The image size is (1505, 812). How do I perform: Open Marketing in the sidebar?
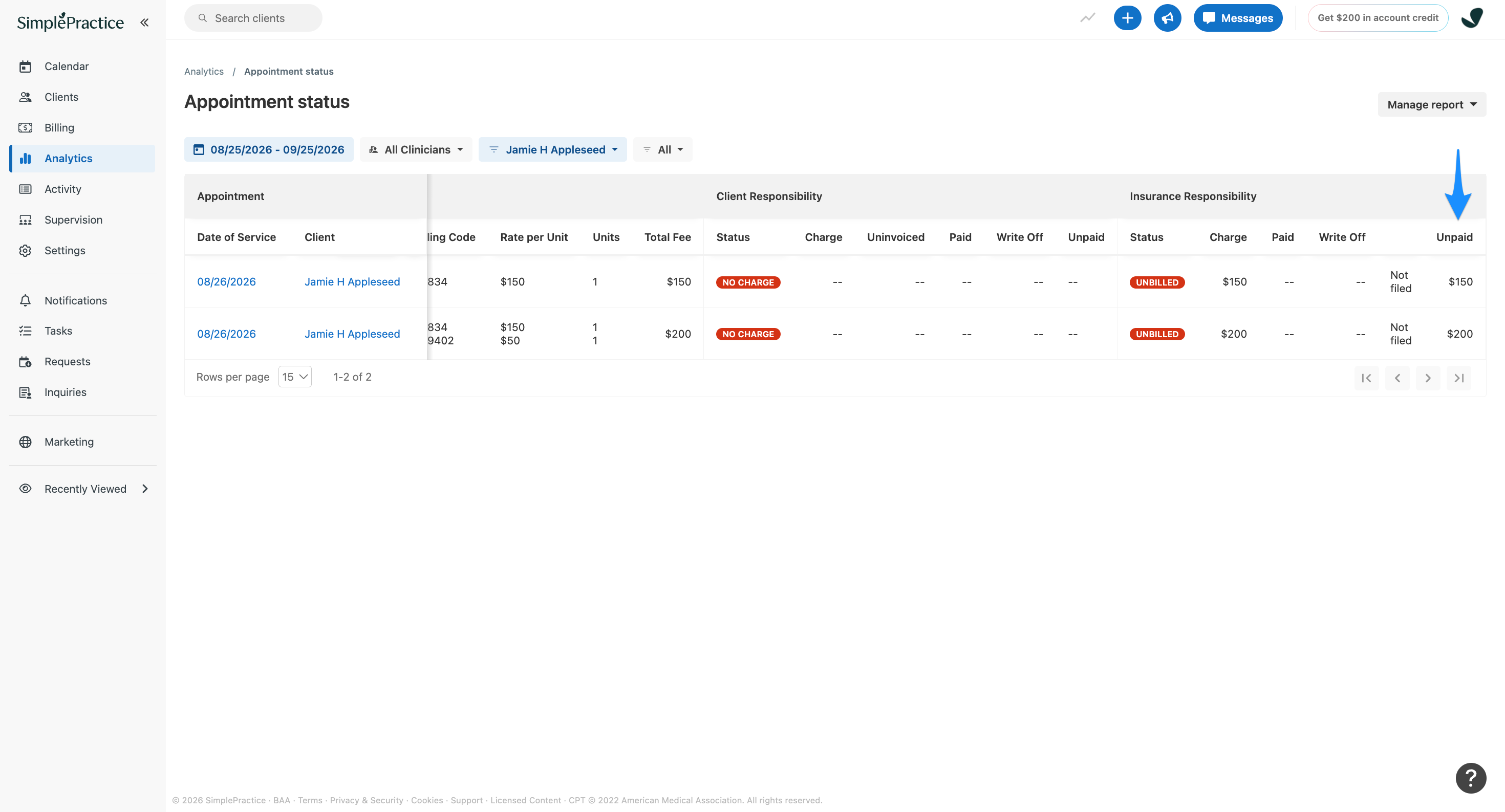pos(82,442)
